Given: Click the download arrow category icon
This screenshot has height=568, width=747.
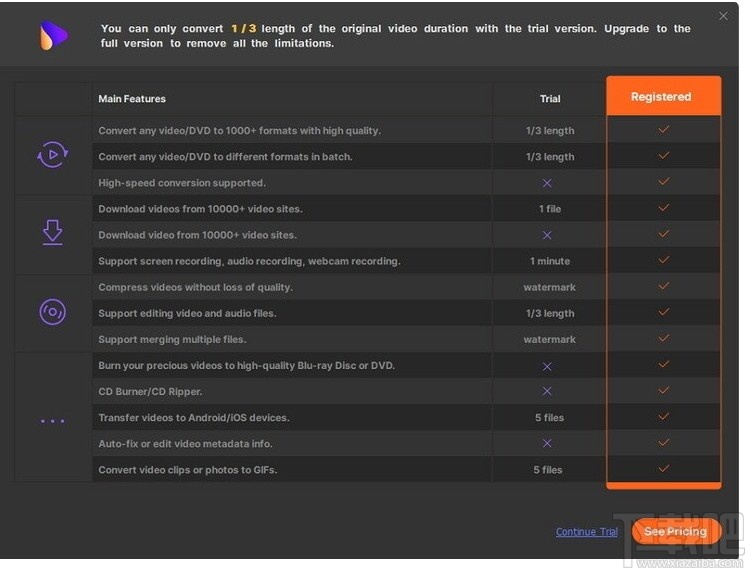Looking at the screenshot, I should click(52, 233).
